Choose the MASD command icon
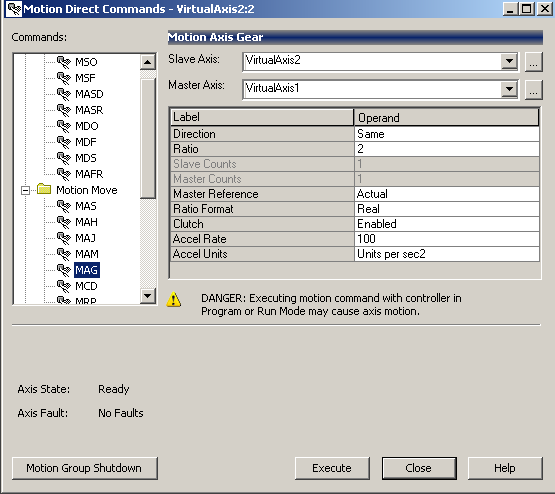This screenshot has width=555, height=494. click(64, 94)
